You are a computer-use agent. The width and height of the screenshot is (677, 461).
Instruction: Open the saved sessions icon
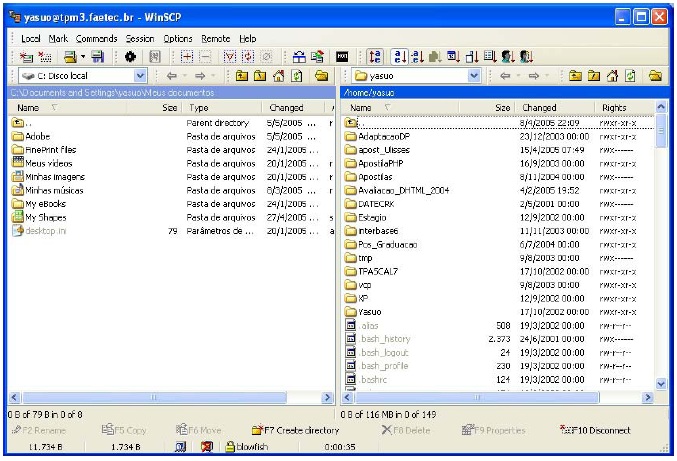(x=70, y=57)
